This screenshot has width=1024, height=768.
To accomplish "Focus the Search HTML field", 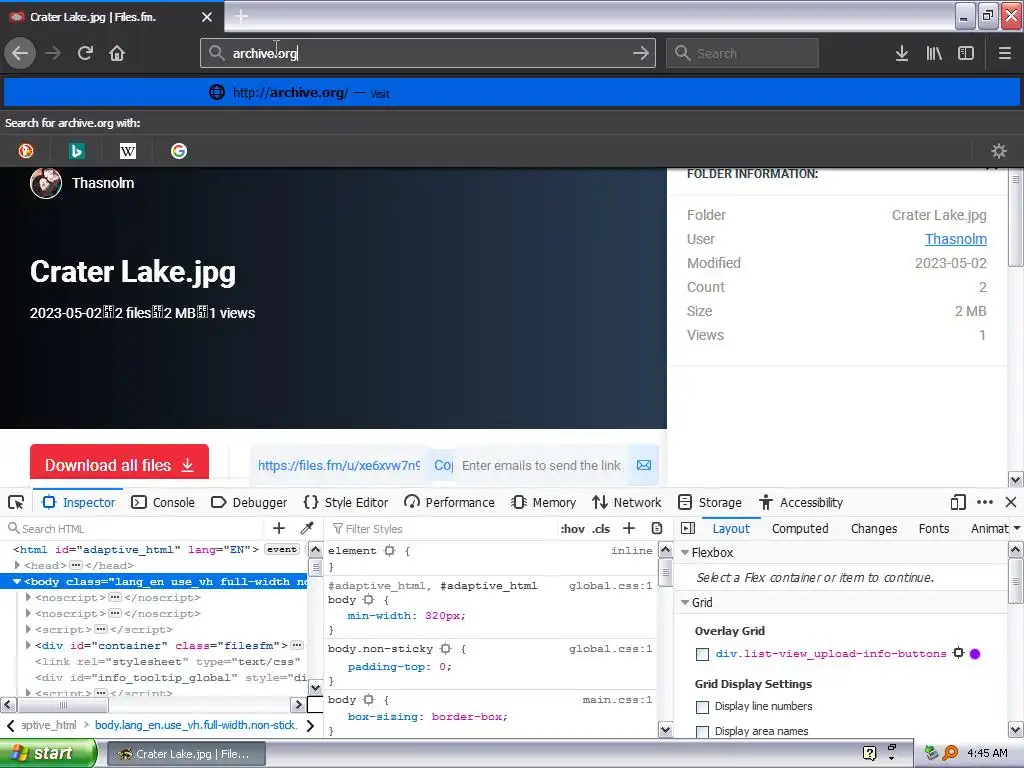I will (x=135, y=528).
